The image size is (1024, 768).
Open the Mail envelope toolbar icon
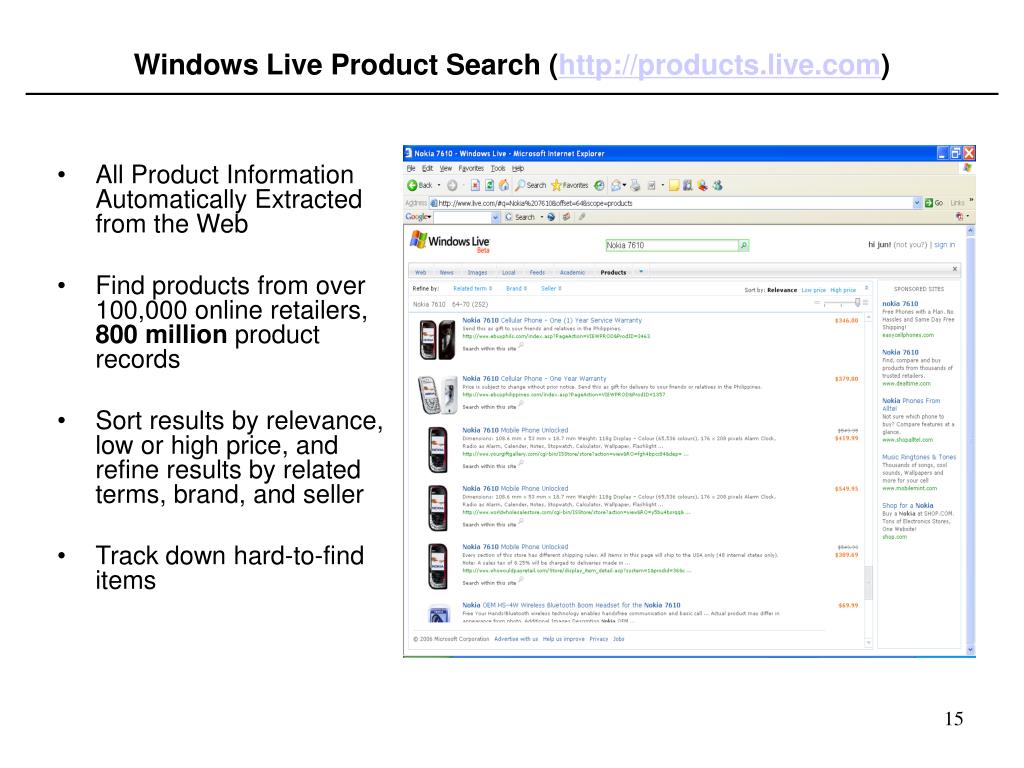click(x=615, y=185)
